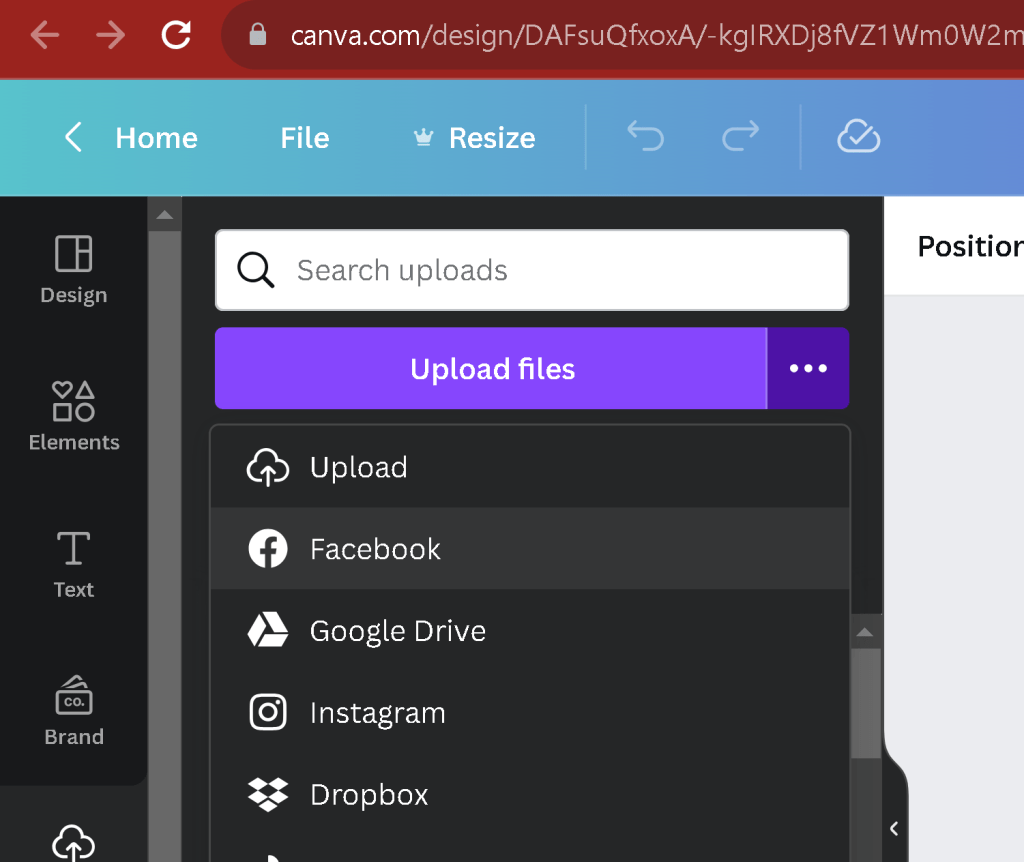Collapse the side panel with the arrow
The width and height of the screenshot is (1024, 862).
[x=894, y=829]
